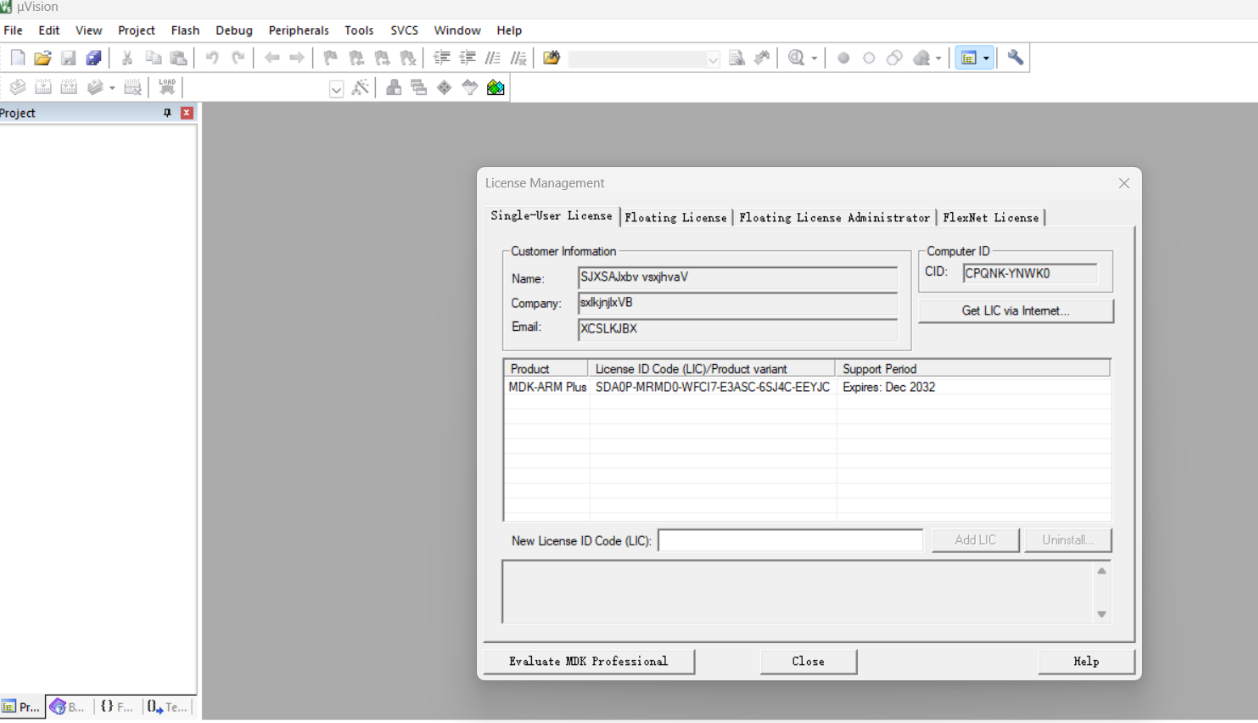Click the New License ID Code input field
The height and width of the screenshot is (723, 1258).
click(x=790, y=540)
